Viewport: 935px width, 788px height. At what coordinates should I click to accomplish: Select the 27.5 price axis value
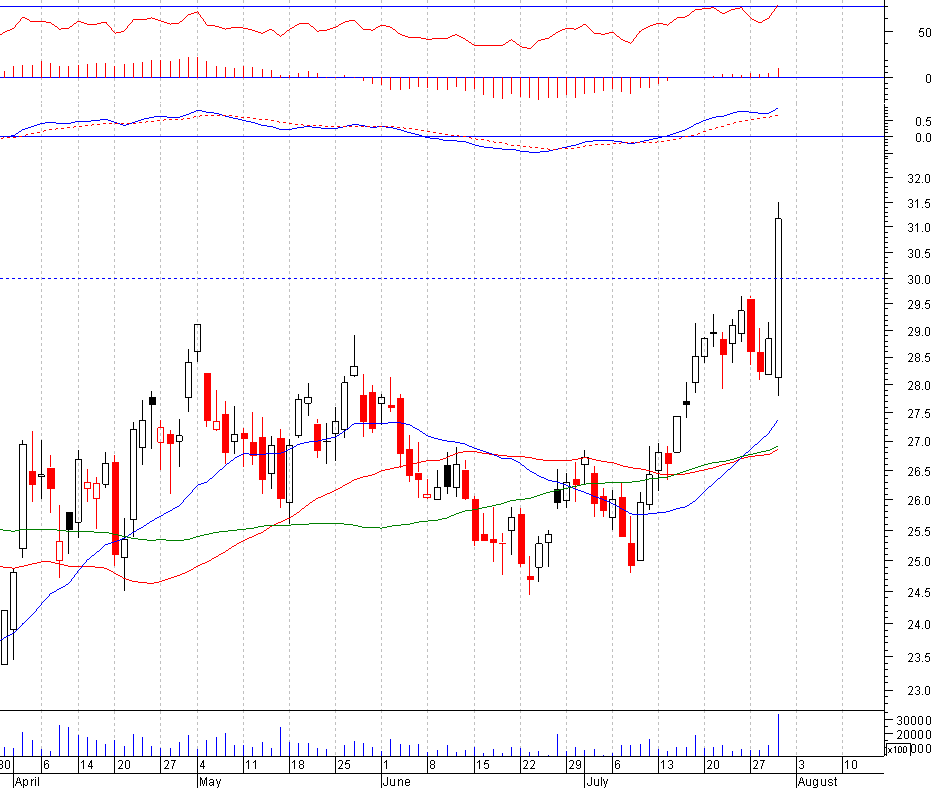918,414
